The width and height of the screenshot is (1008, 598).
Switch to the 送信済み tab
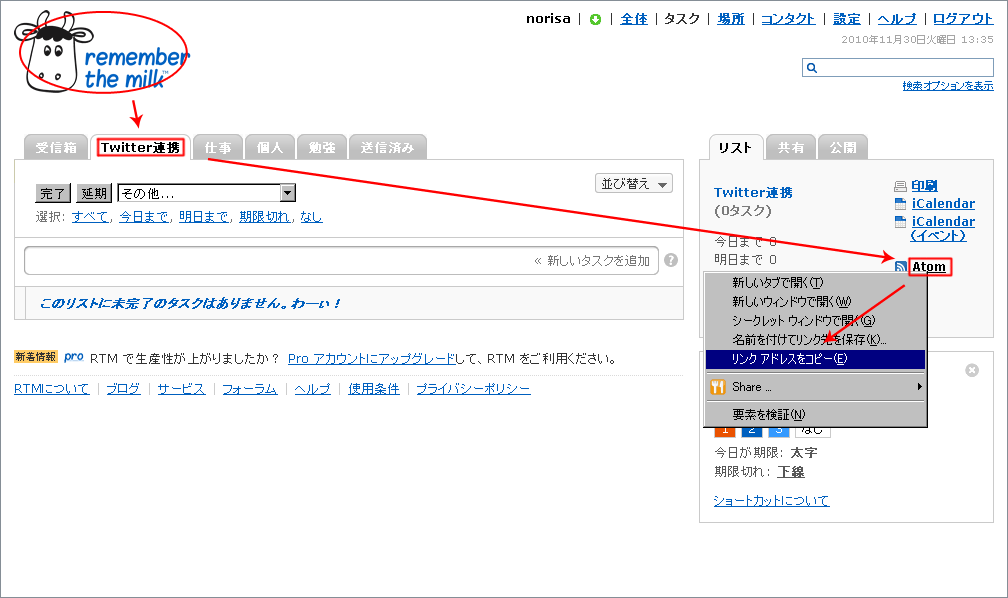coord(388,147)
